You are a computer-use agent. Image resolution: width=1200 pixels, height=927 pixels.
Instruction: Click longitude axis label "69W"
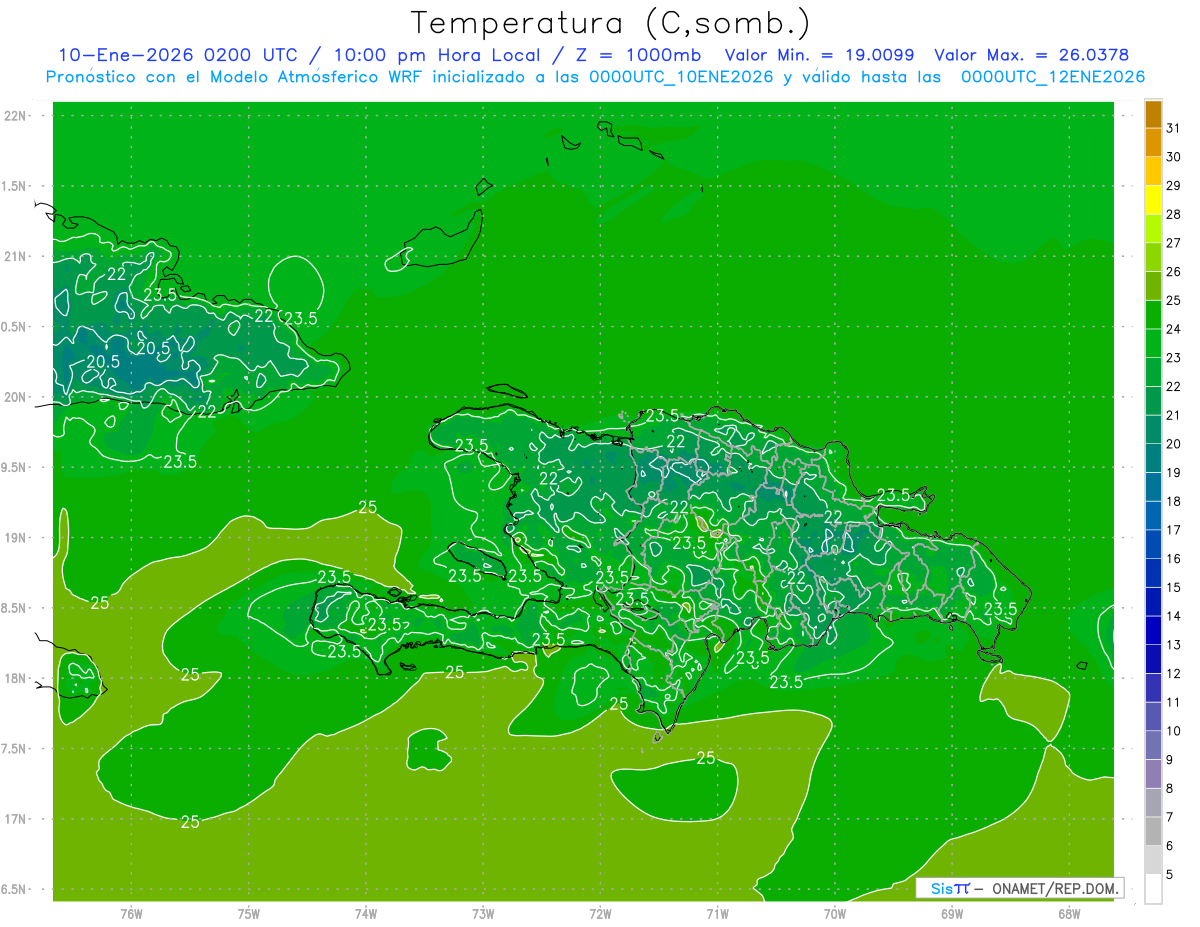click(x=952, y=914)
